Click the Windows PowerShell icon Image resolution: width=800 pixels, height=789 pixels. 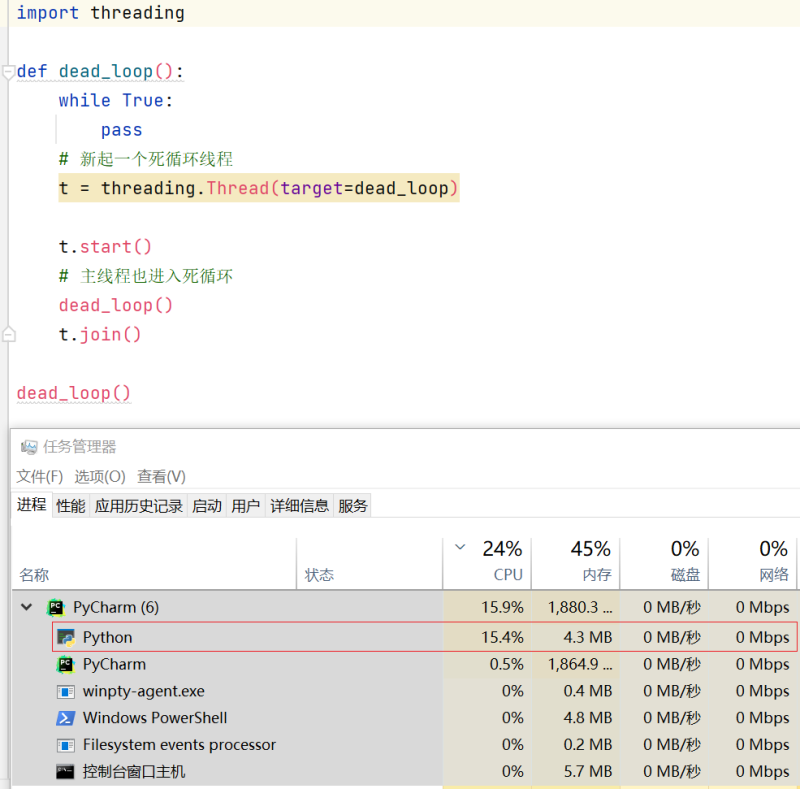(66, 718)
